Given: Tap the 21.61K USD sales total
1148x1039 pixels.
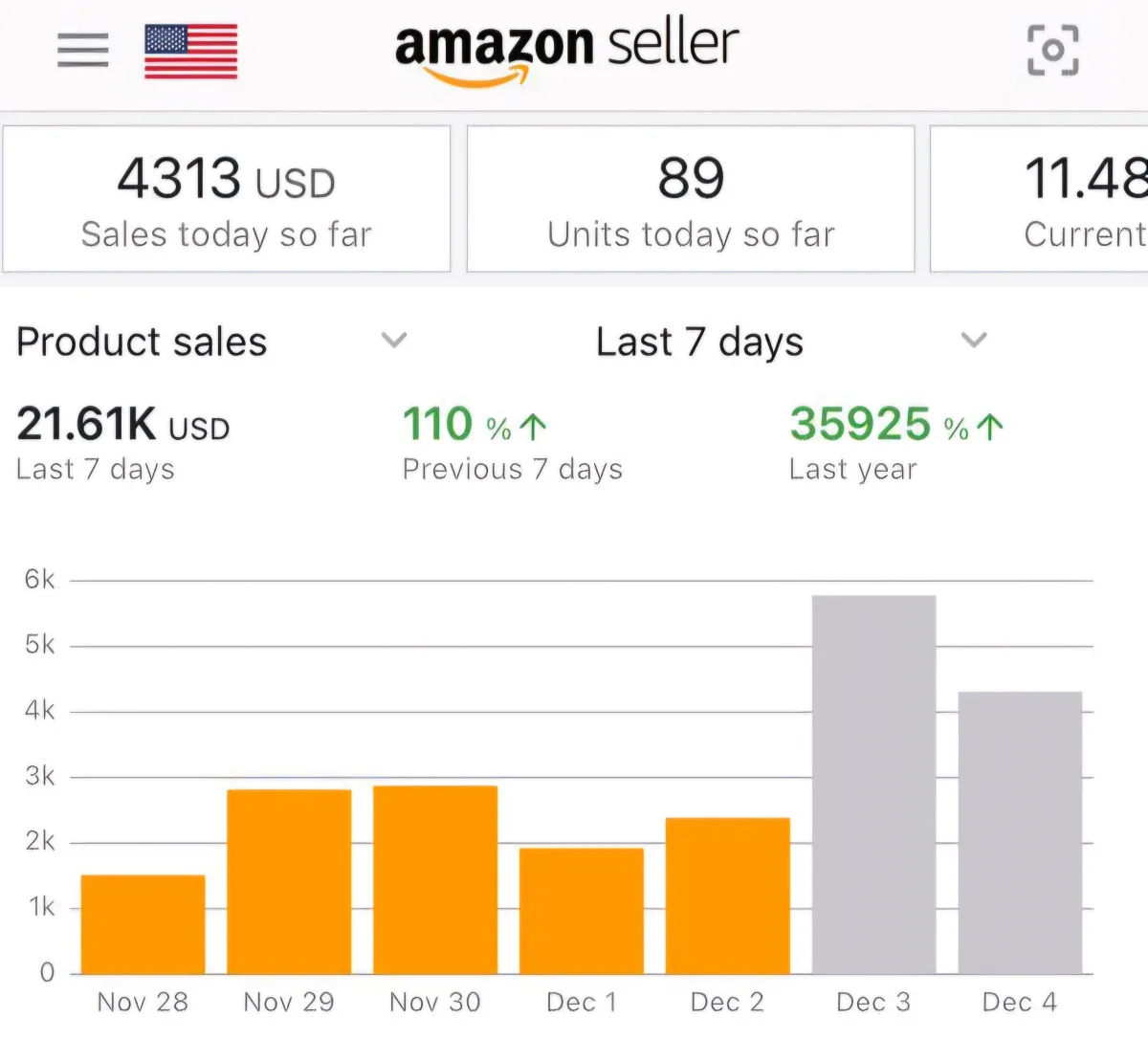Looking at the screenshot, I should pyautogui.click(x=122, y=425).
